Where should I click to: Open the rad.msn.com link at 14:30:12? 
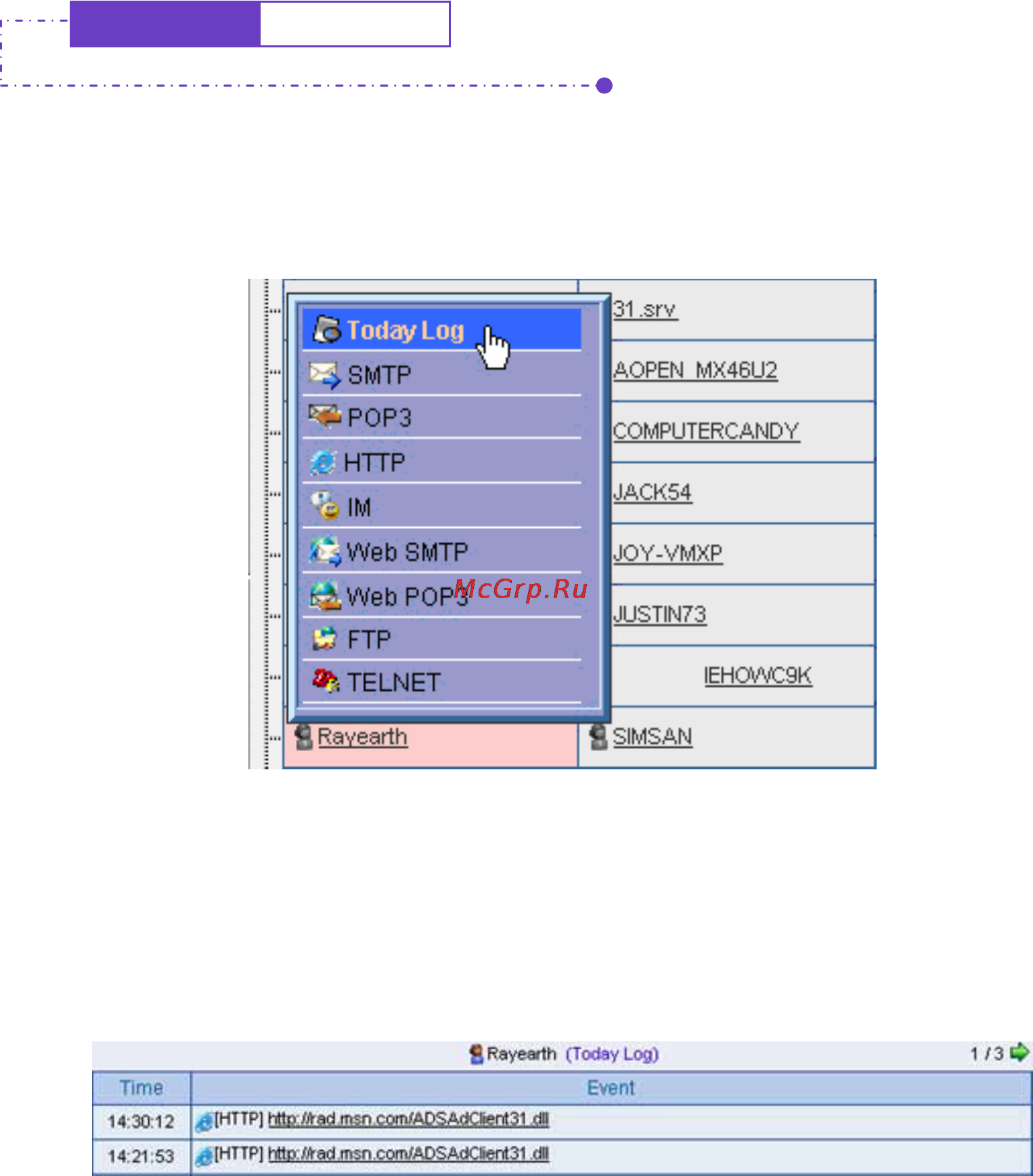408,1119
